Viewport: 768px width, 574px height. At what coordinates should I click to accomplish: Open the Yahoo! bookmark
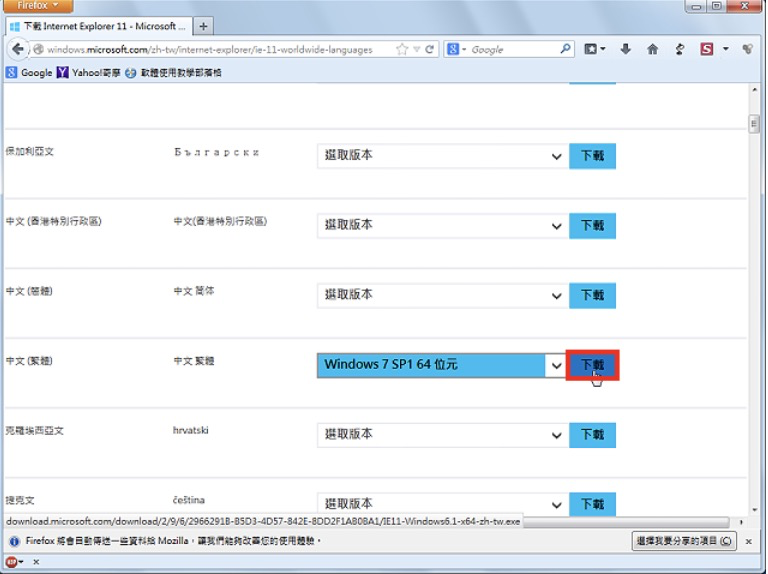point(89,72)
